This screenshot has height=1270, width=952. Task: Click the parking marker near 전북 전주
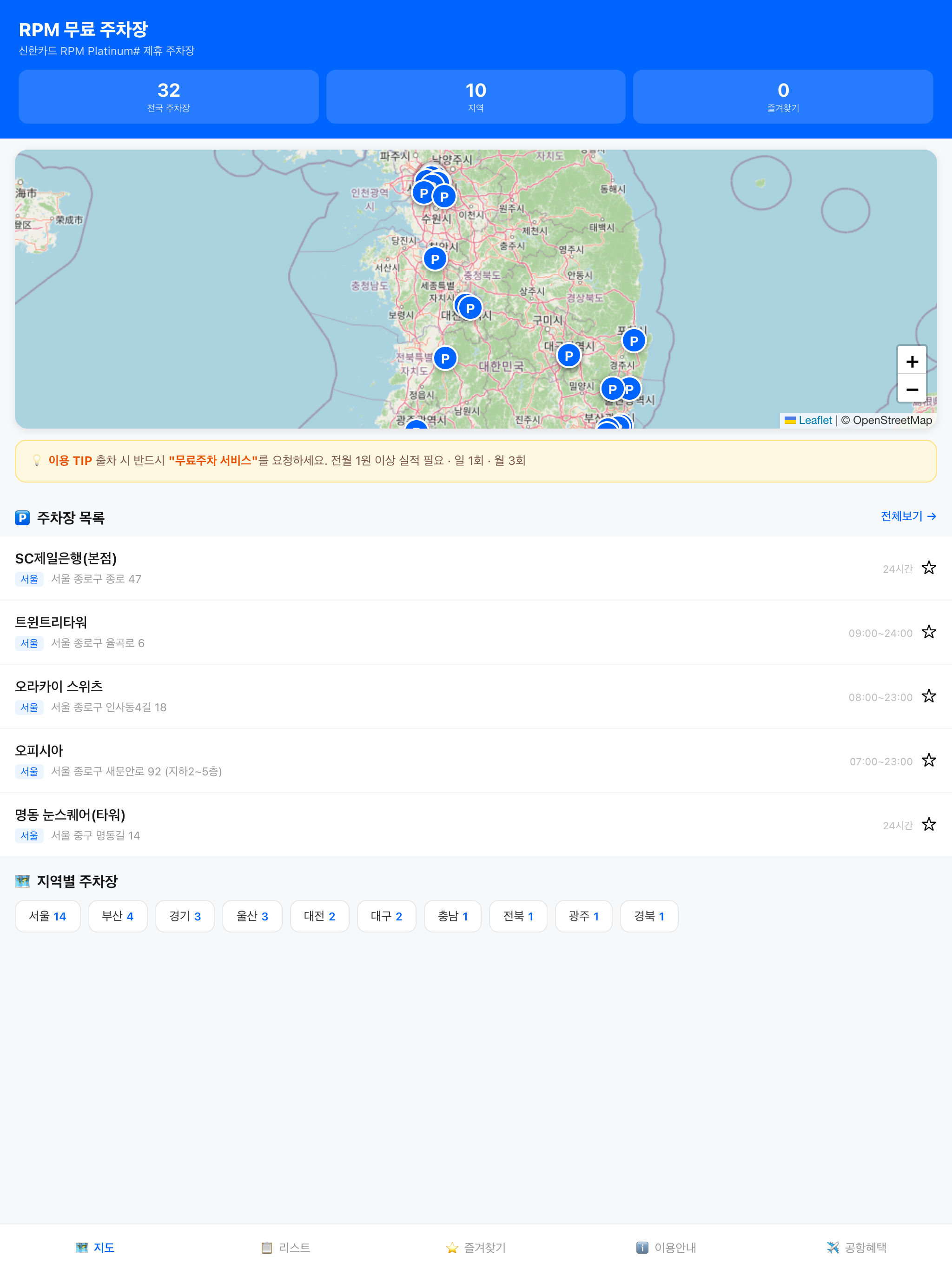click(x=445, y=358)
